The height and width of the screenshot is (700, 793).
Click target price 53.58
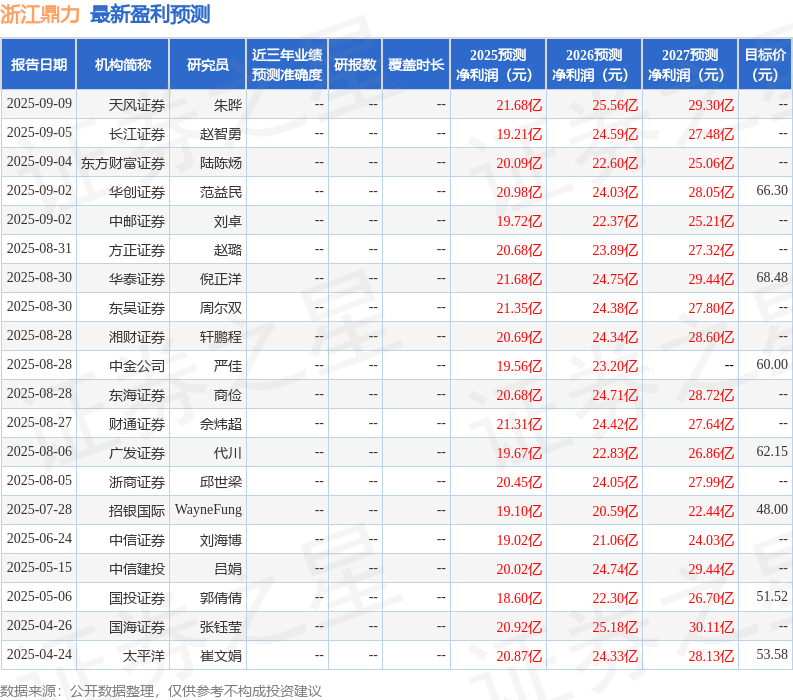(x=772, y=654)
